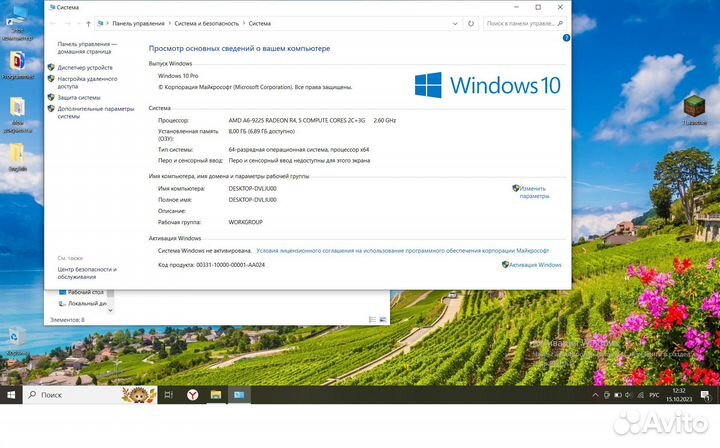This screenshot has width=720, height=448.
Task: Refresh the Control Panel page
Action: click(x=471, y=23)
